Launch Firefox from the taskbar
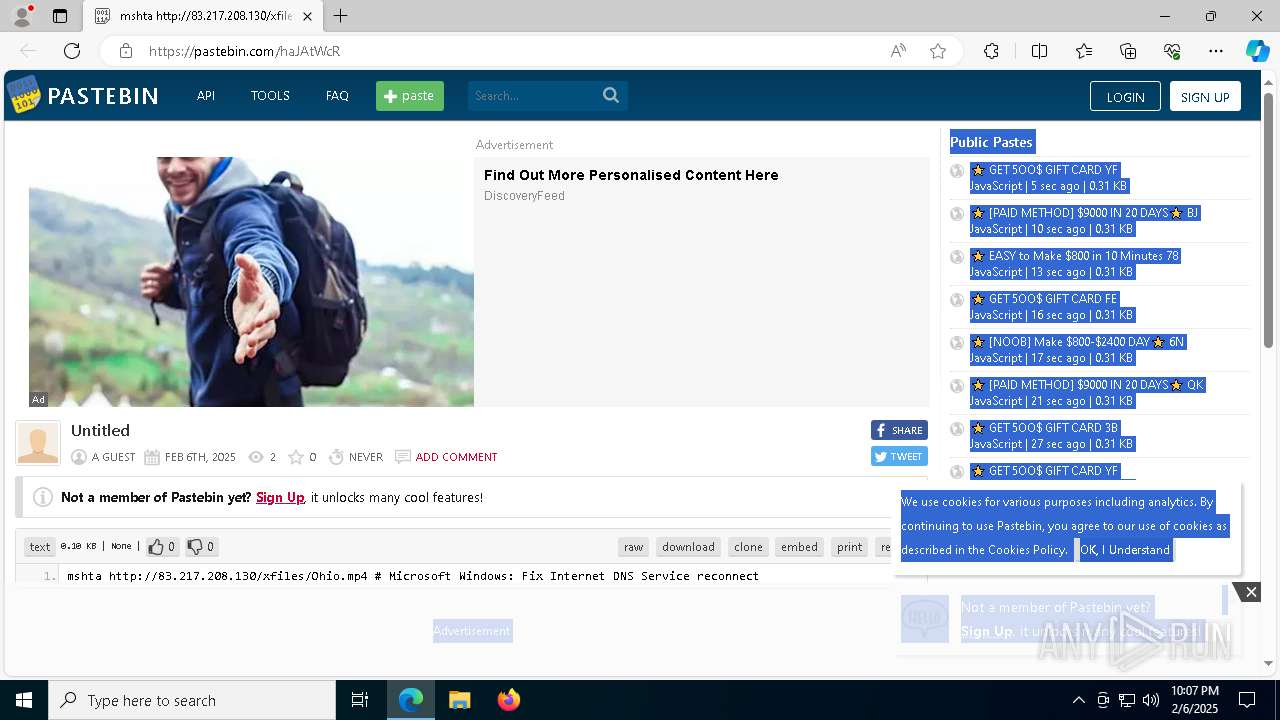 coord(509,700)
